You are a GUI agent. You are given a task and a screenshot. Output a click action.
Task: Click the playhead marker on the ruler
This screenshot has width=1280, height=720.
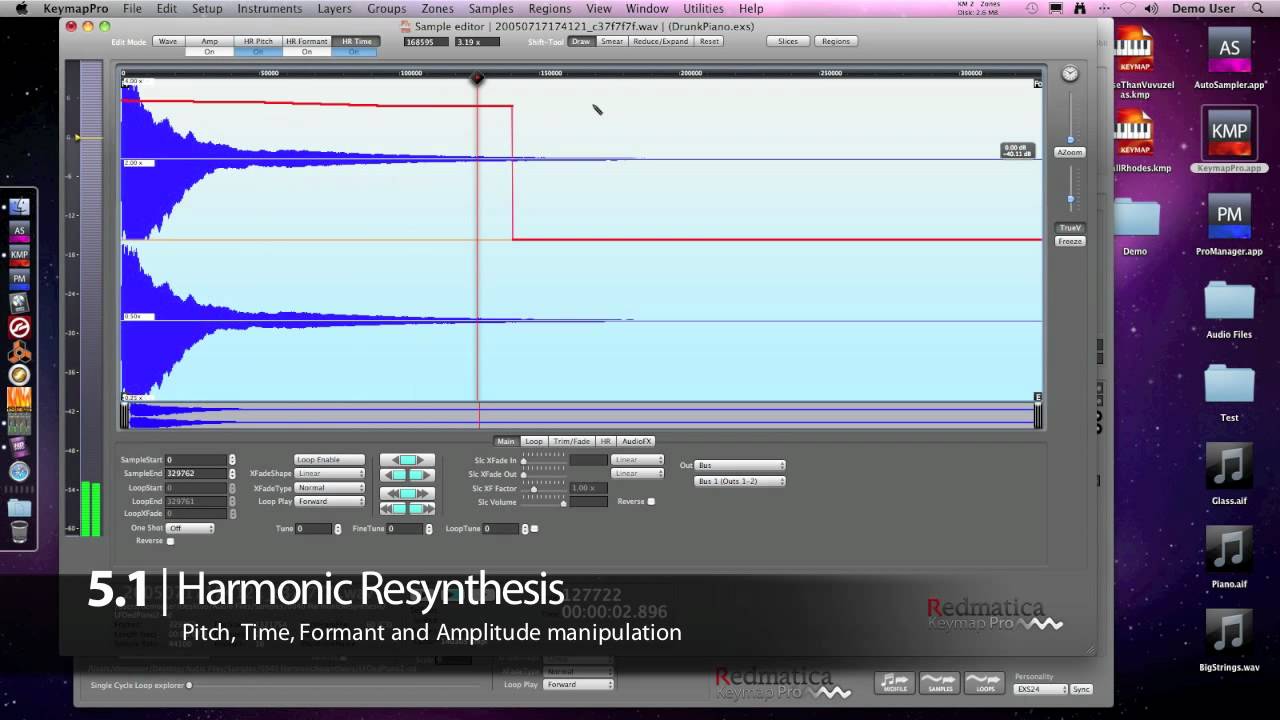coord(478,77)
